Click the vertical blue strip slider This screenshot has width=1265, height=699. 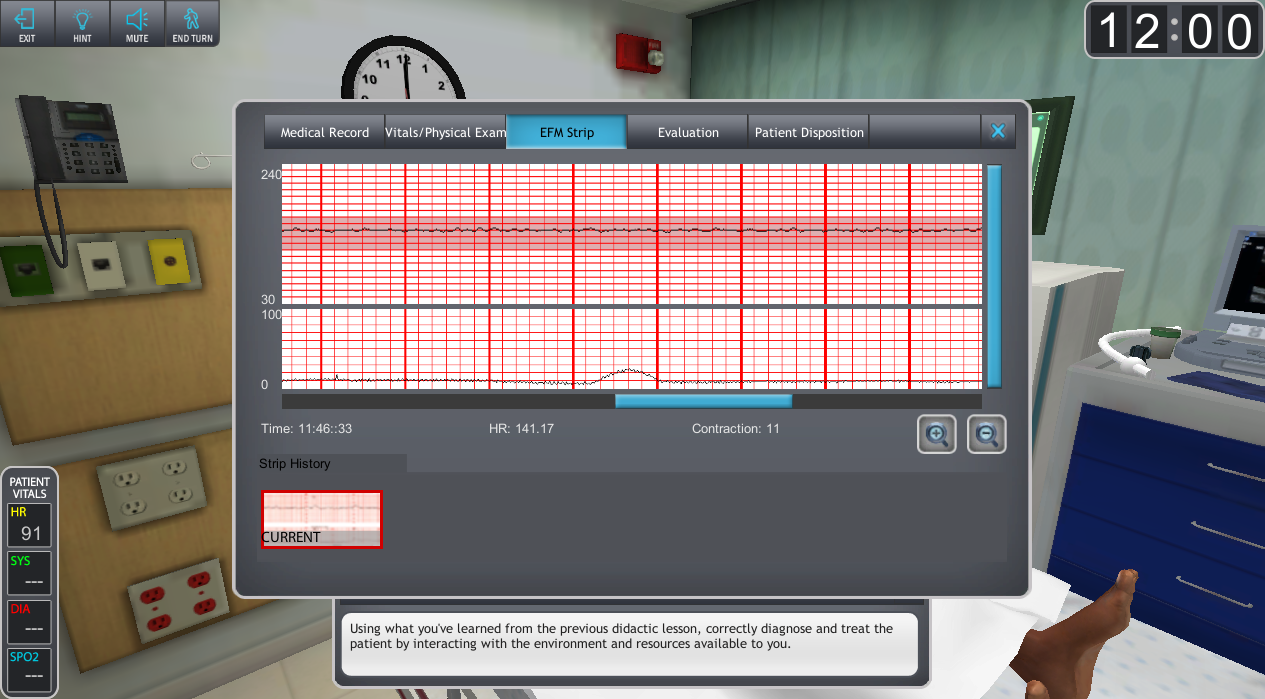(994, 276)
